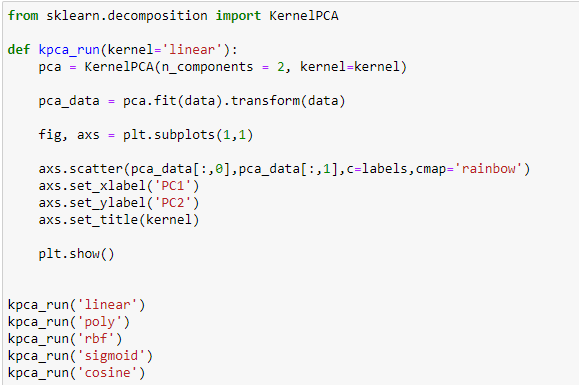Click the kpca_run function name in def line
Viewport: 579px width, 385px height.
point(69,50)
